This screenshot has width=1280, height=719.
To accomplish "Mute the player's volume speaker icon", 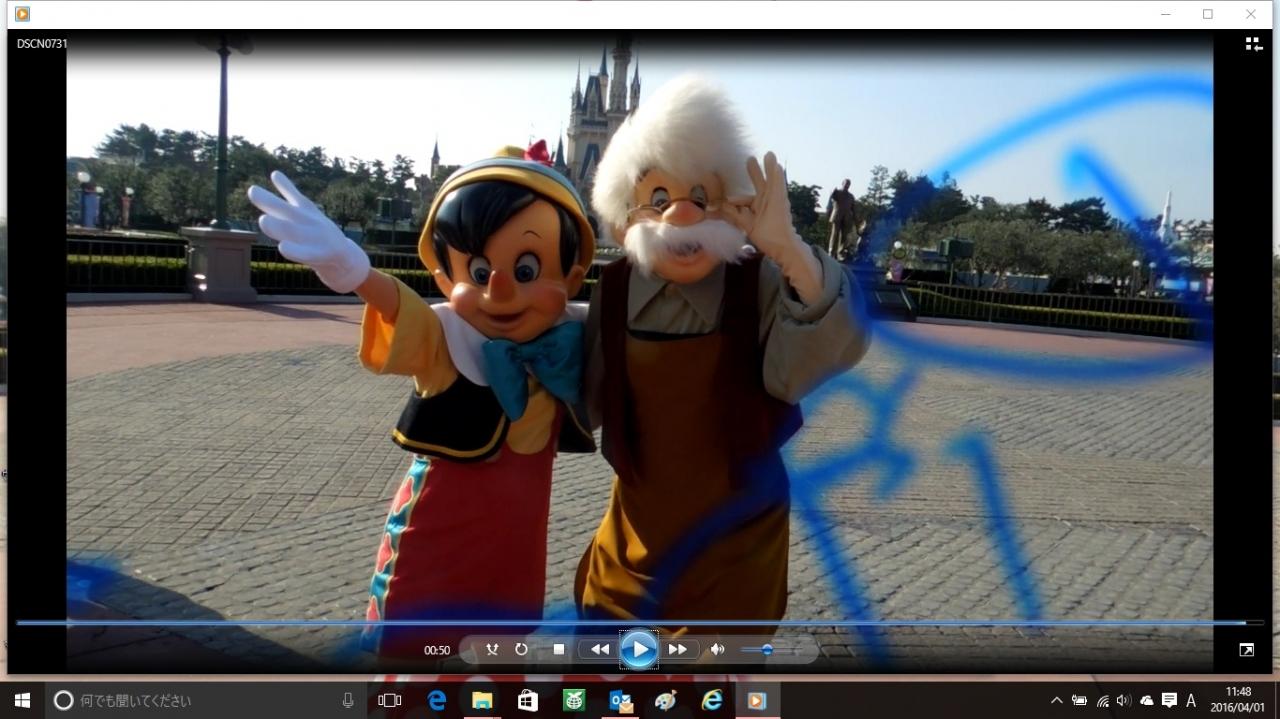I will (717, 649).
